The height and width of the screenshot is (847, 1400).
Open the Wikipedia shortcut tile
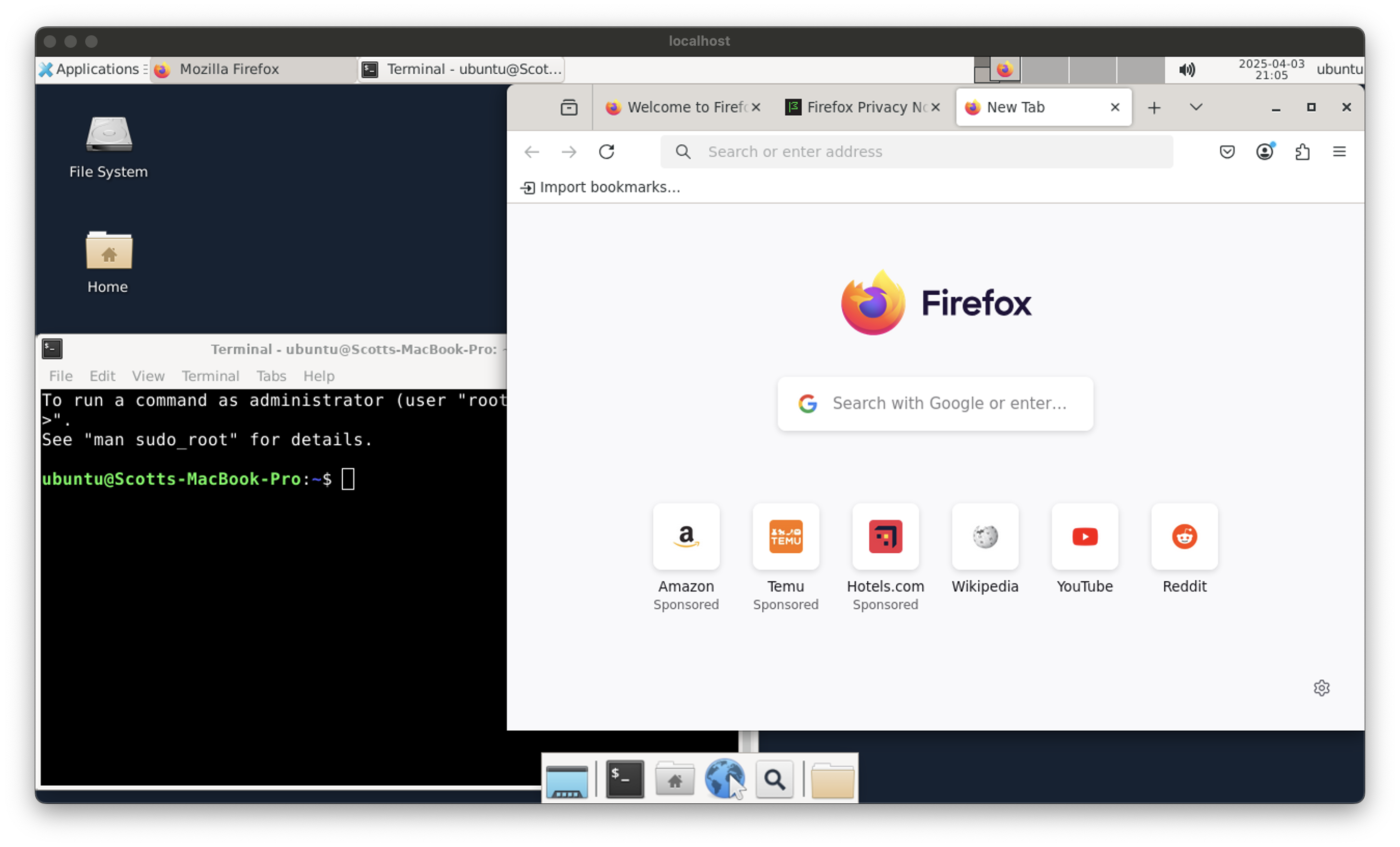coord(985,537)
